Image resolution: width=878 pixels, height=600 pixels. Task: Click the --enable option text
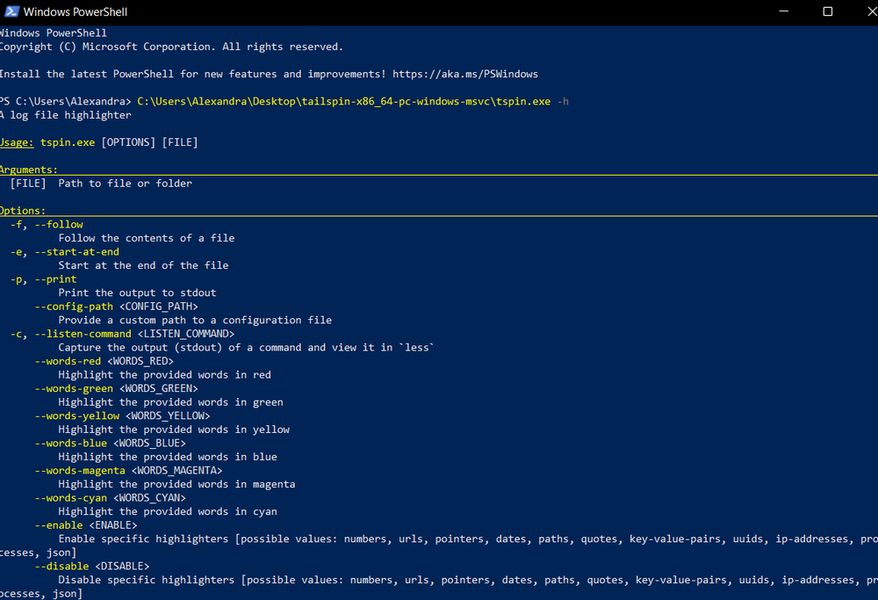coord(58,525)
